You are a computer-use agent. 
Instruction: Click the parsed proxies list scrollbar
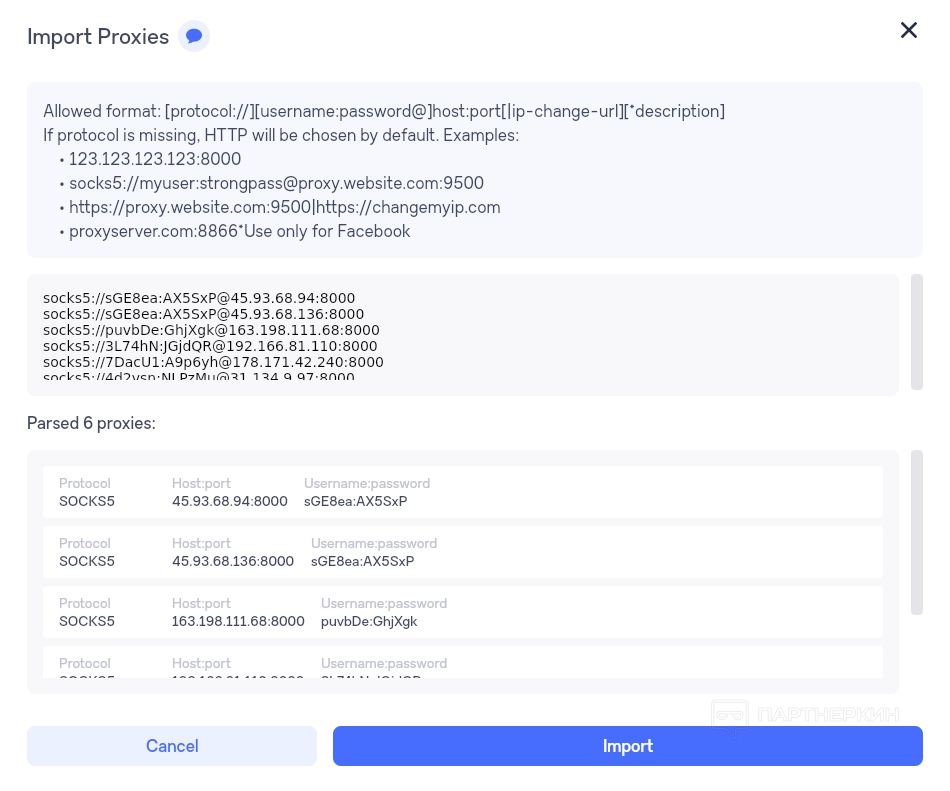coord(917,532)
